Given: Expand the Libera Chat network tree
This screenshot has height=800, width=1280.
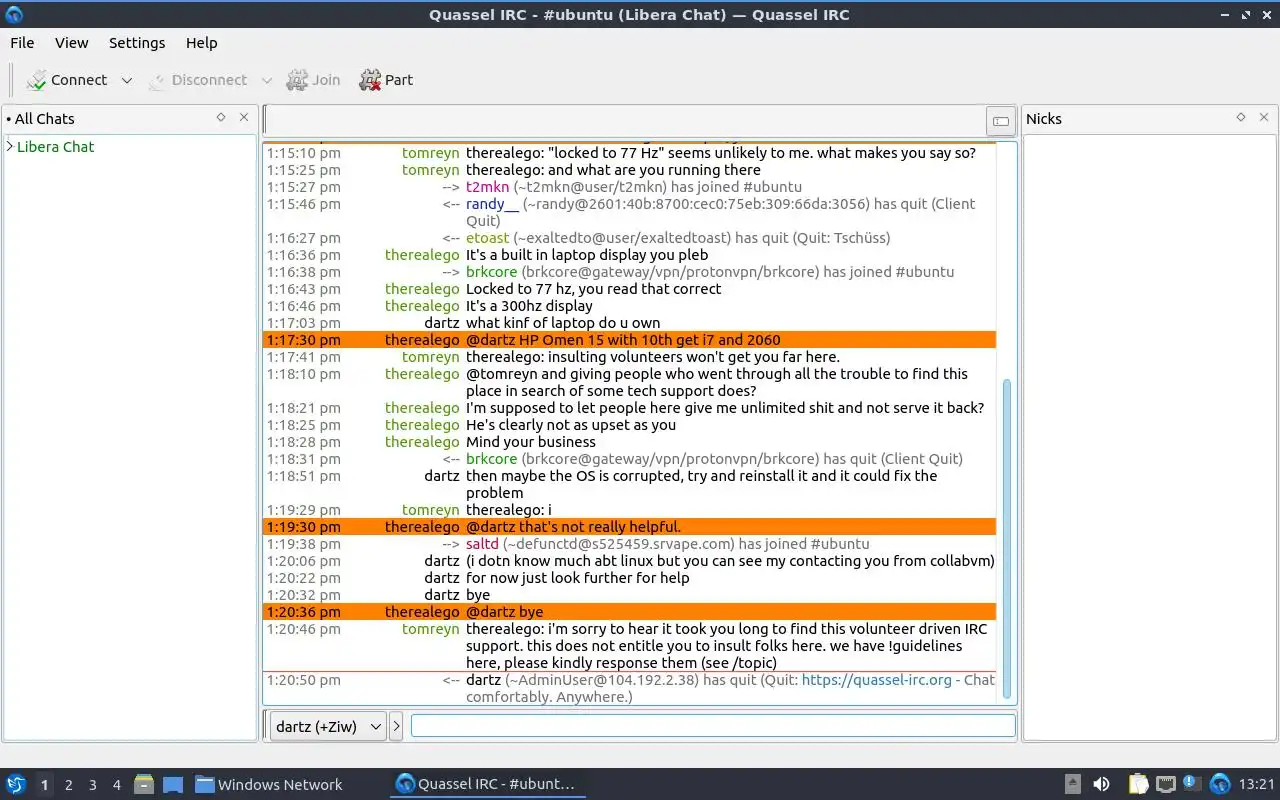Looking at the screenshot, I should click(10, 146).
